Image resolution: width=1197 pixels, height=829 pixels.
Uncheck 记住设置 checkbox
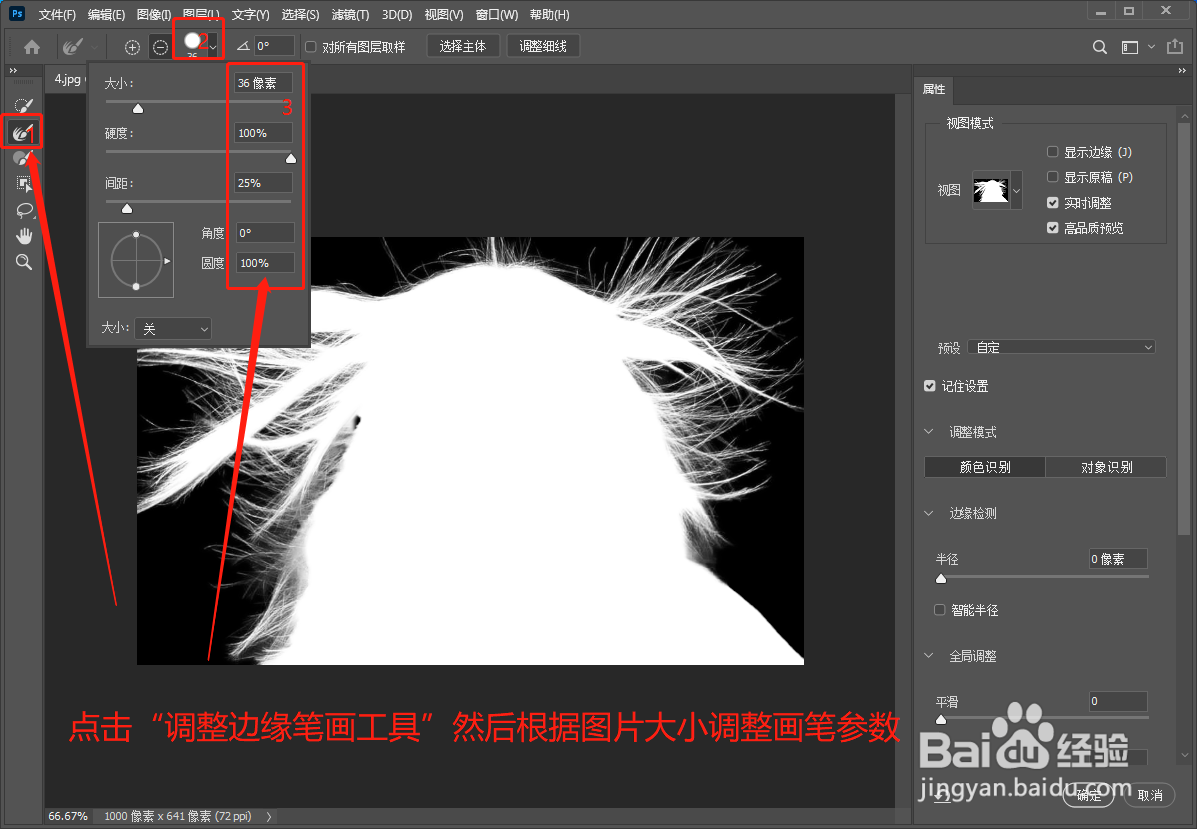(930, 385)
